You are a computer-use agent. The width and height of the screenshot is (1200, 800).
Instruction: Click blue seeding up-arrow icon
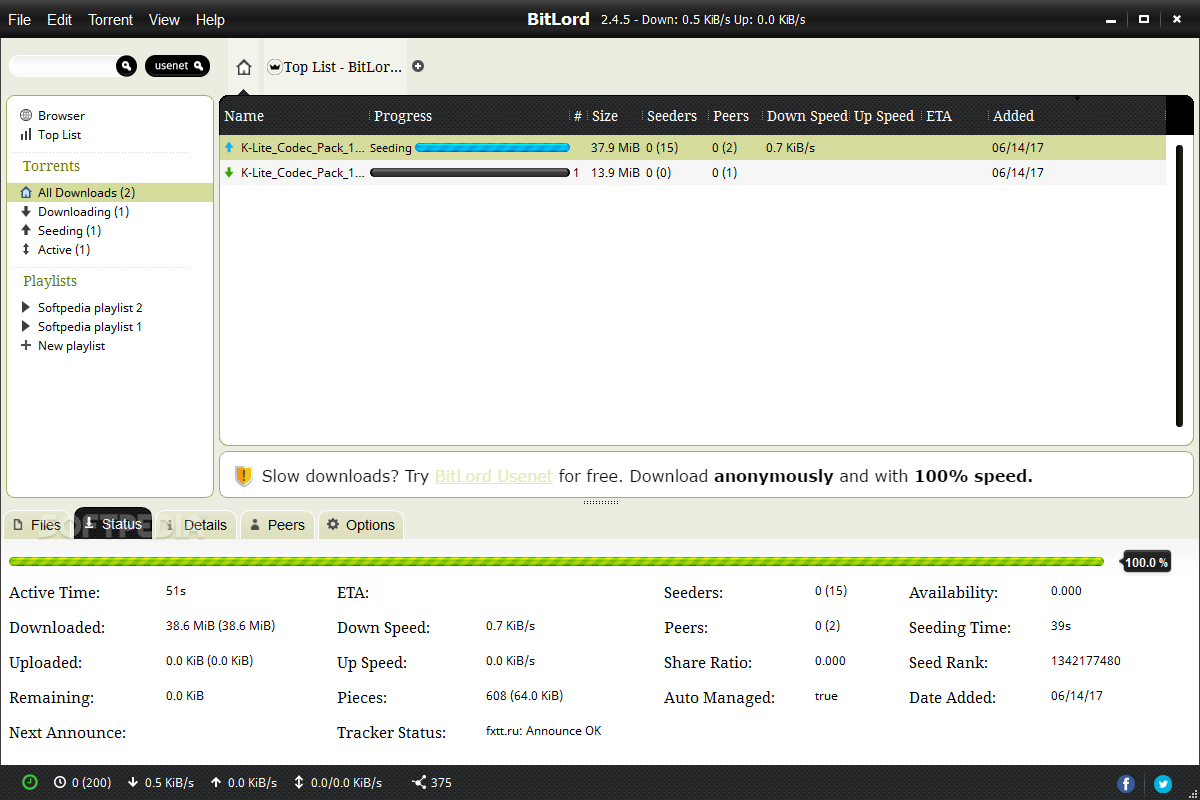click(229, 147)
